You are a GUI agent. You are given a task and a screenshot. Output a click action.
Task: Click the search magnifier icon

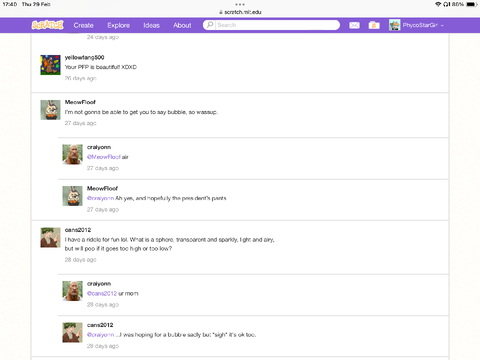[210, 25]
